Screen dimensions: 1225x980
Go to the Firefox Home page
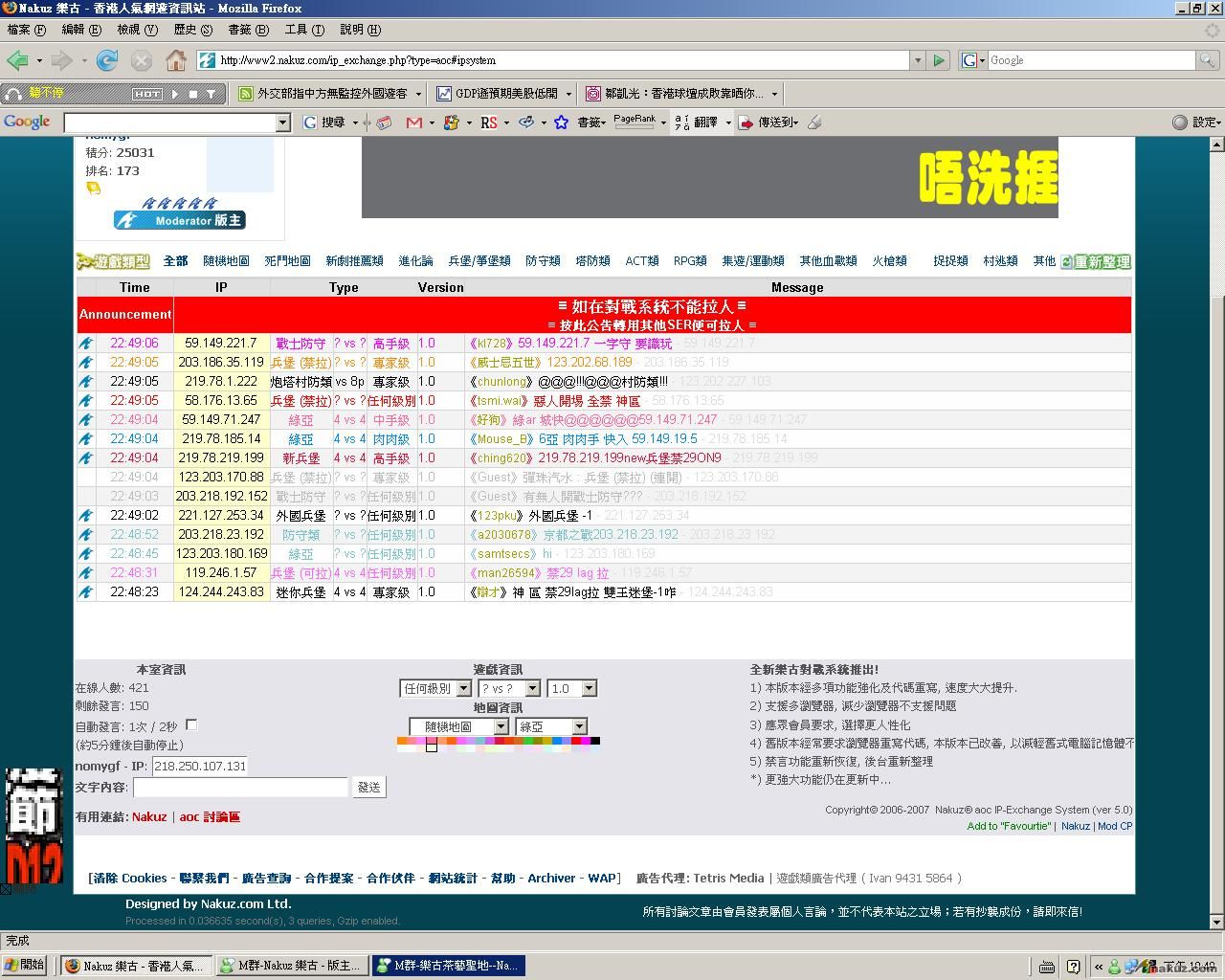(176, 60)
